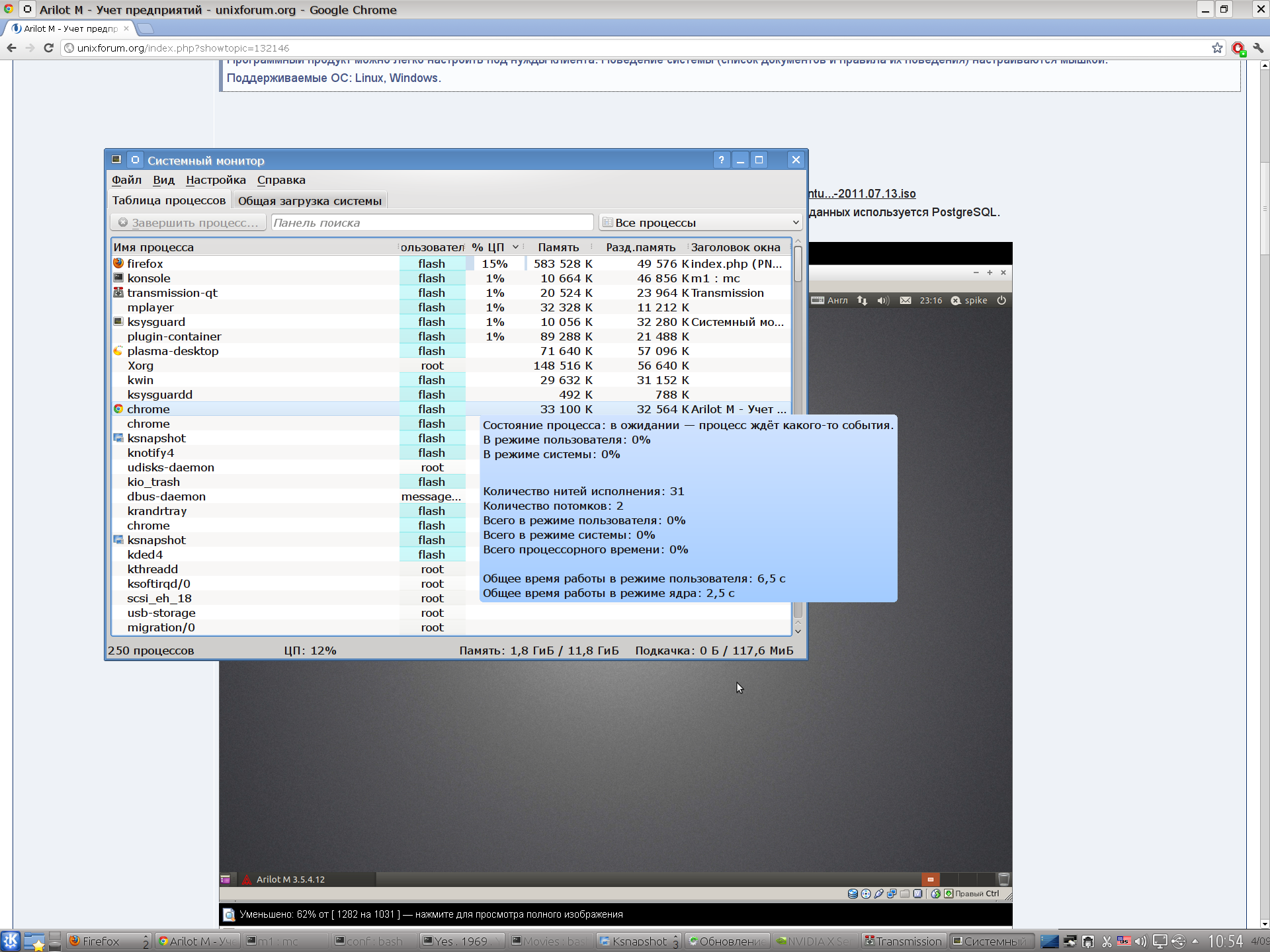1270x952 pixels.
Task: Close the Arilot M browser tab
Action: (126, 28)
